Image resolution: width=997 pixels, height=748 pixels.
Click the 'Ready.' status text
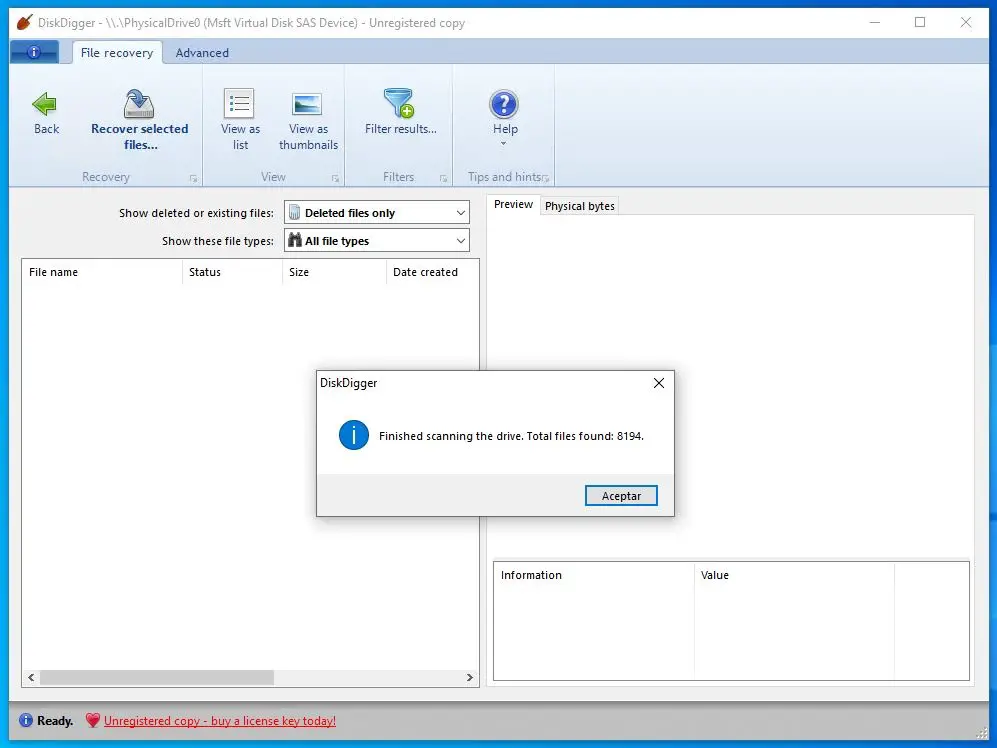pos(55,721)
